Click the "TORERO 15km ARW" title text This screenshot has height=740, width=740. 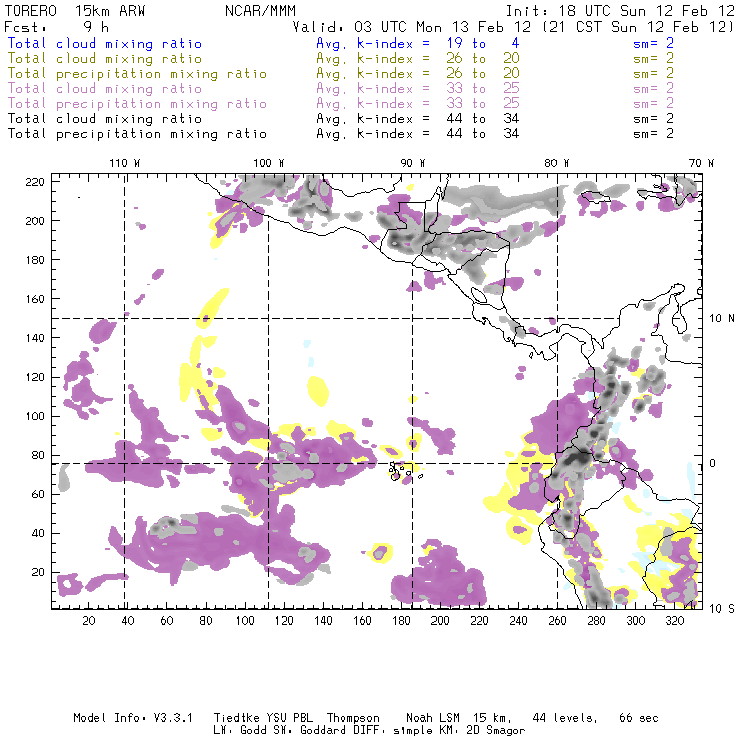[75, 11]
